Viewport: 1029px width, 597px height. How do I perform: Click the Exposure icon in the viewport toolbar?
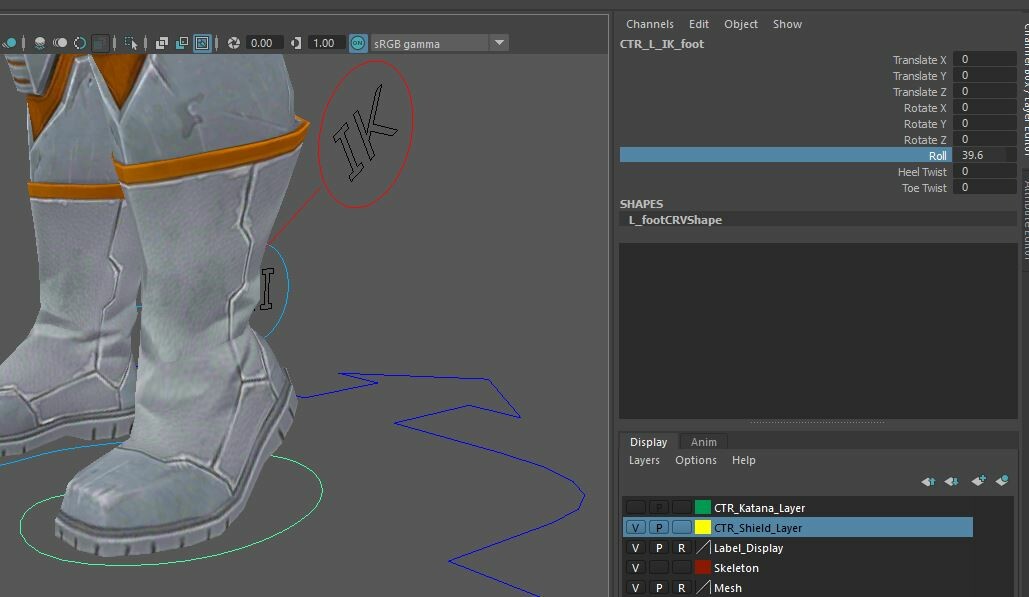pyautogui.click(x=232, y=43)
